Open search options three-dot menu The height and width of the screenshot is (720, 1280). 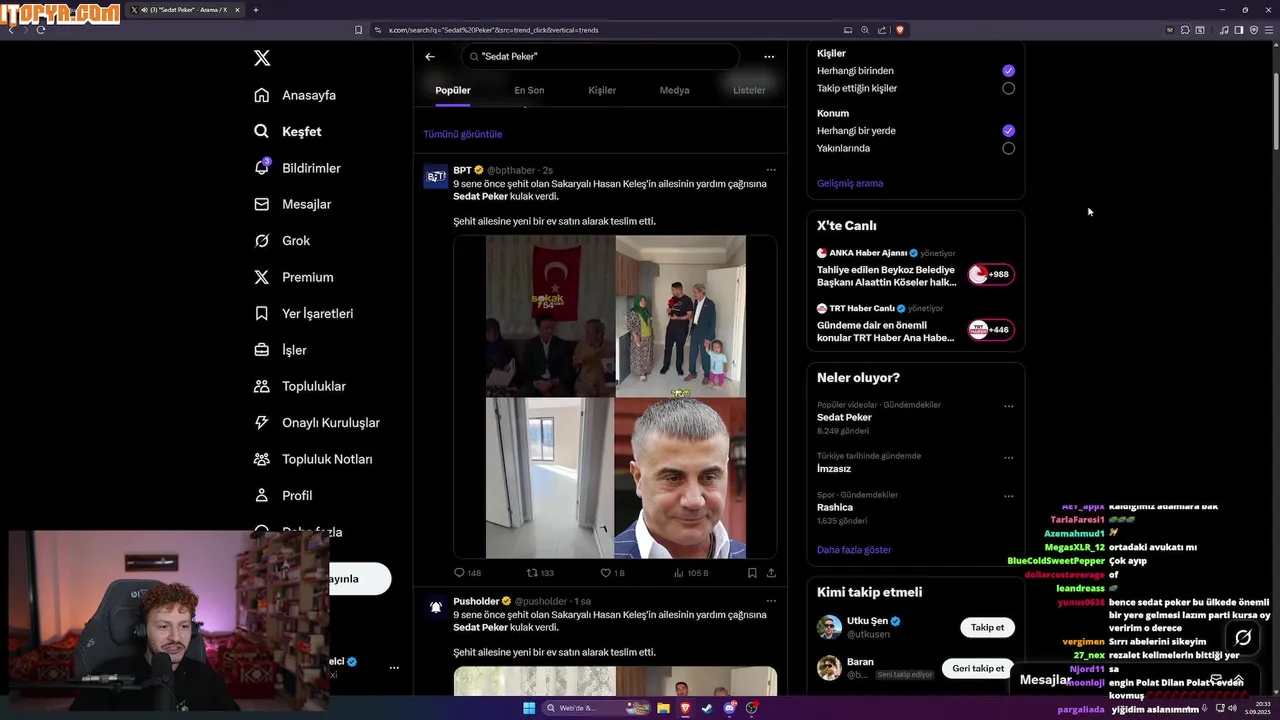(x=769, y=57)
